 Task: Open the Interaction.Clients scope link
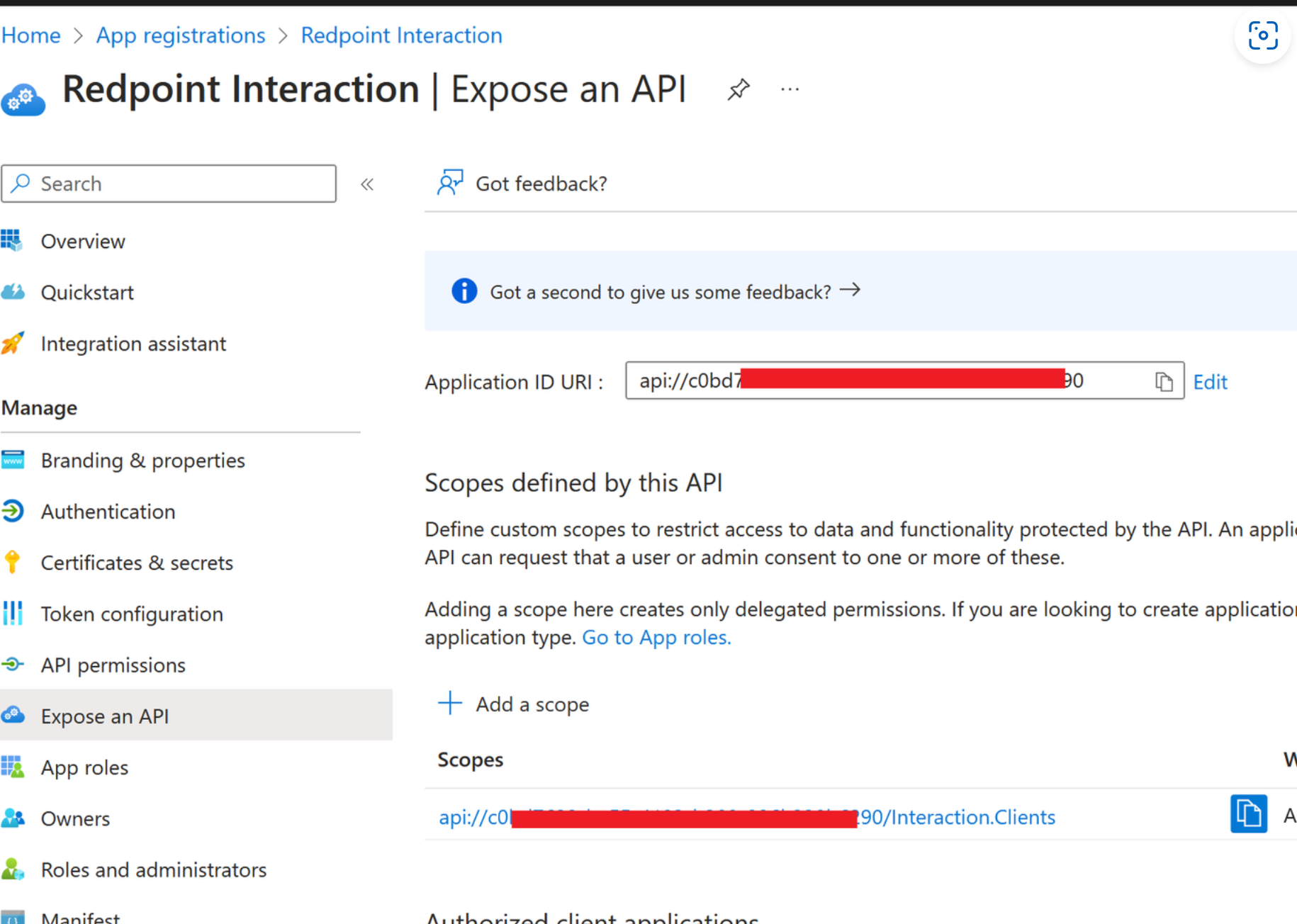point(747,818)
